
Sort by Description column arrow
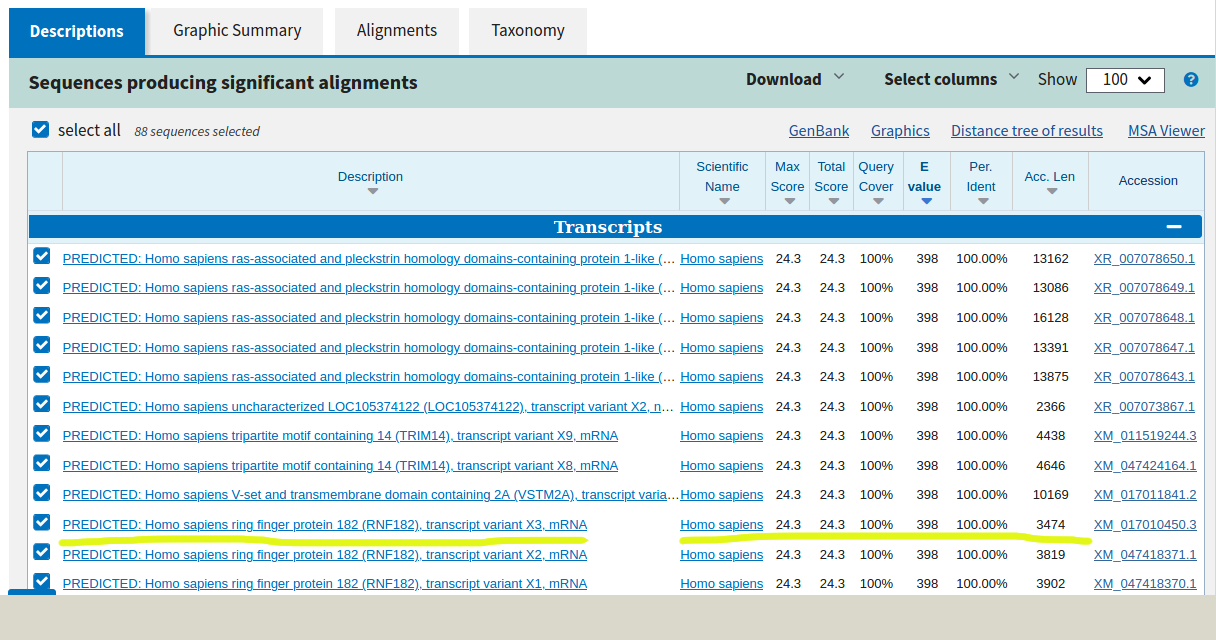(372, 191)
